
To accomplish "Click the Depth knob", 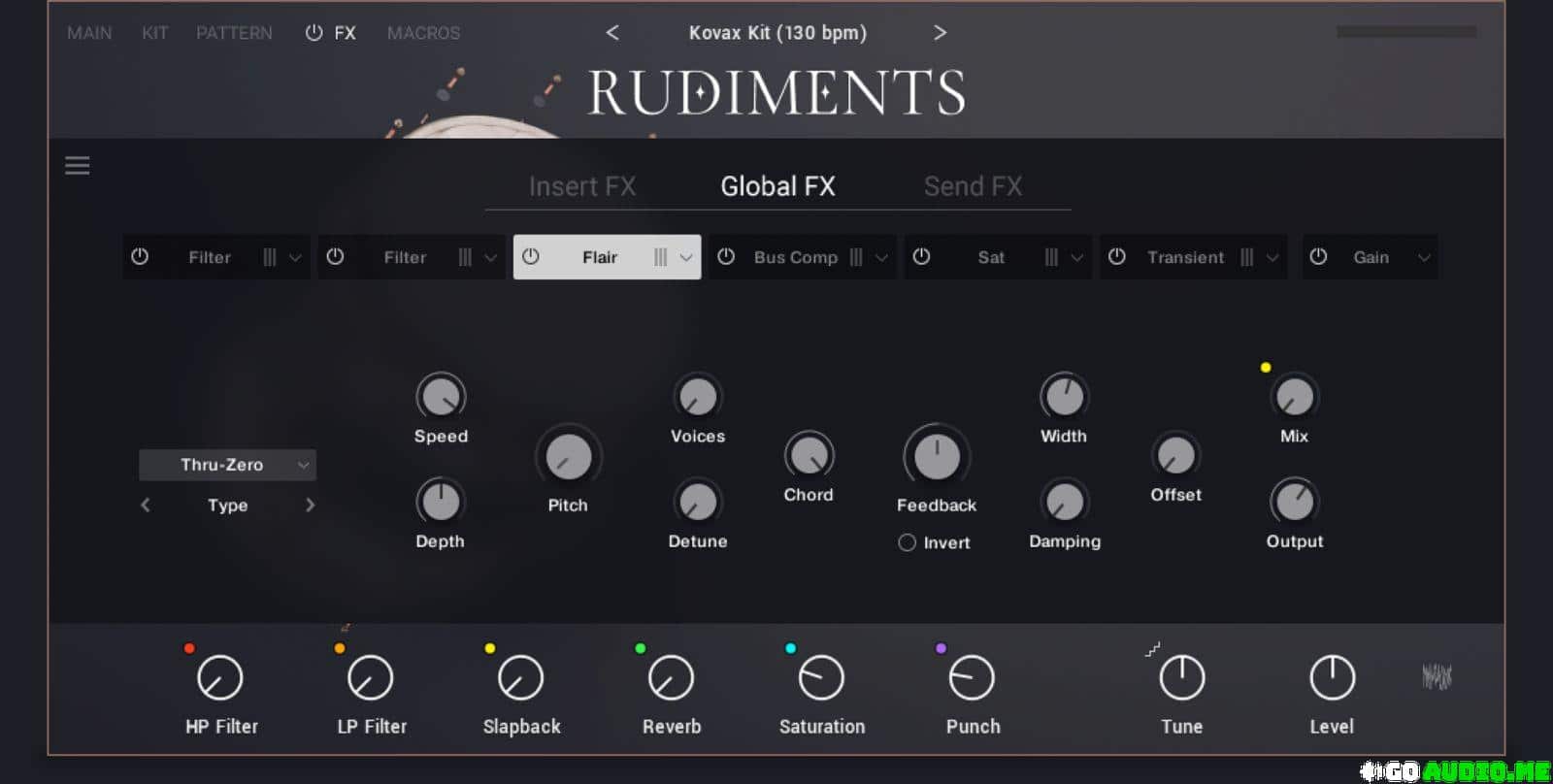I will [x=441, y=502].
